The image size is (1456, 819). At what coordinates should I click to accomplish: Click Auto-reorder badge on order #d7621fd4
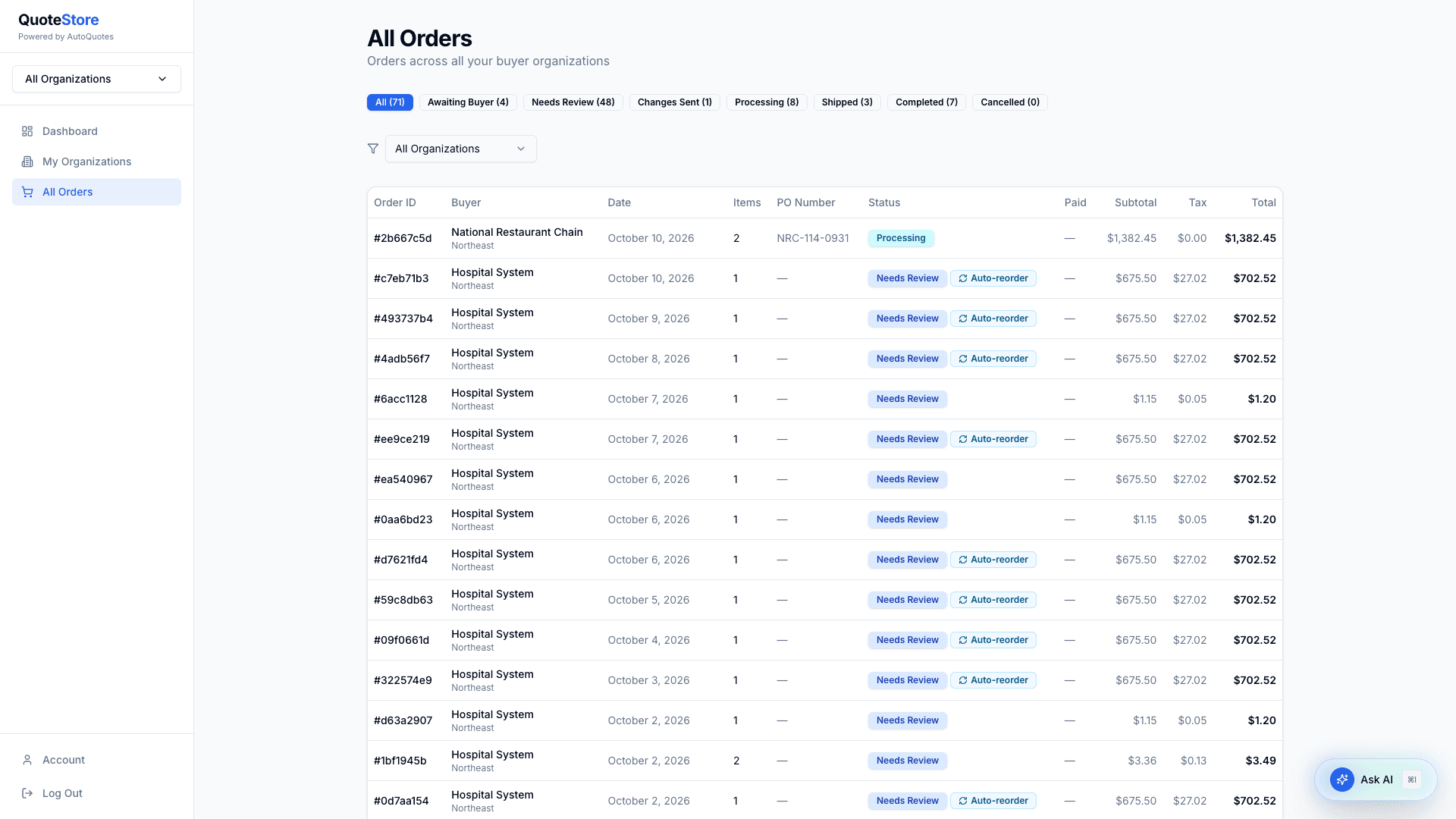(x=993, y=560)
